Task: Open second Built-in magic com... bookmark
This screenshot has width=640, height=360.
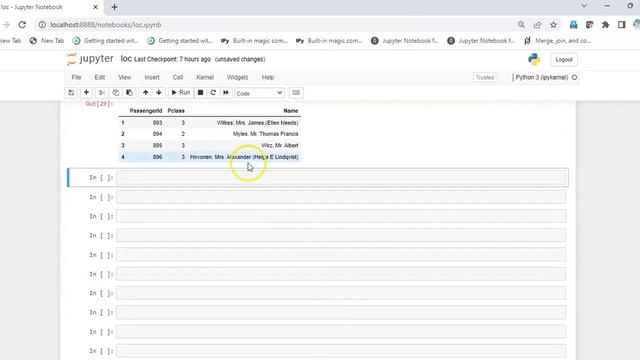Action: coord(329,41)
